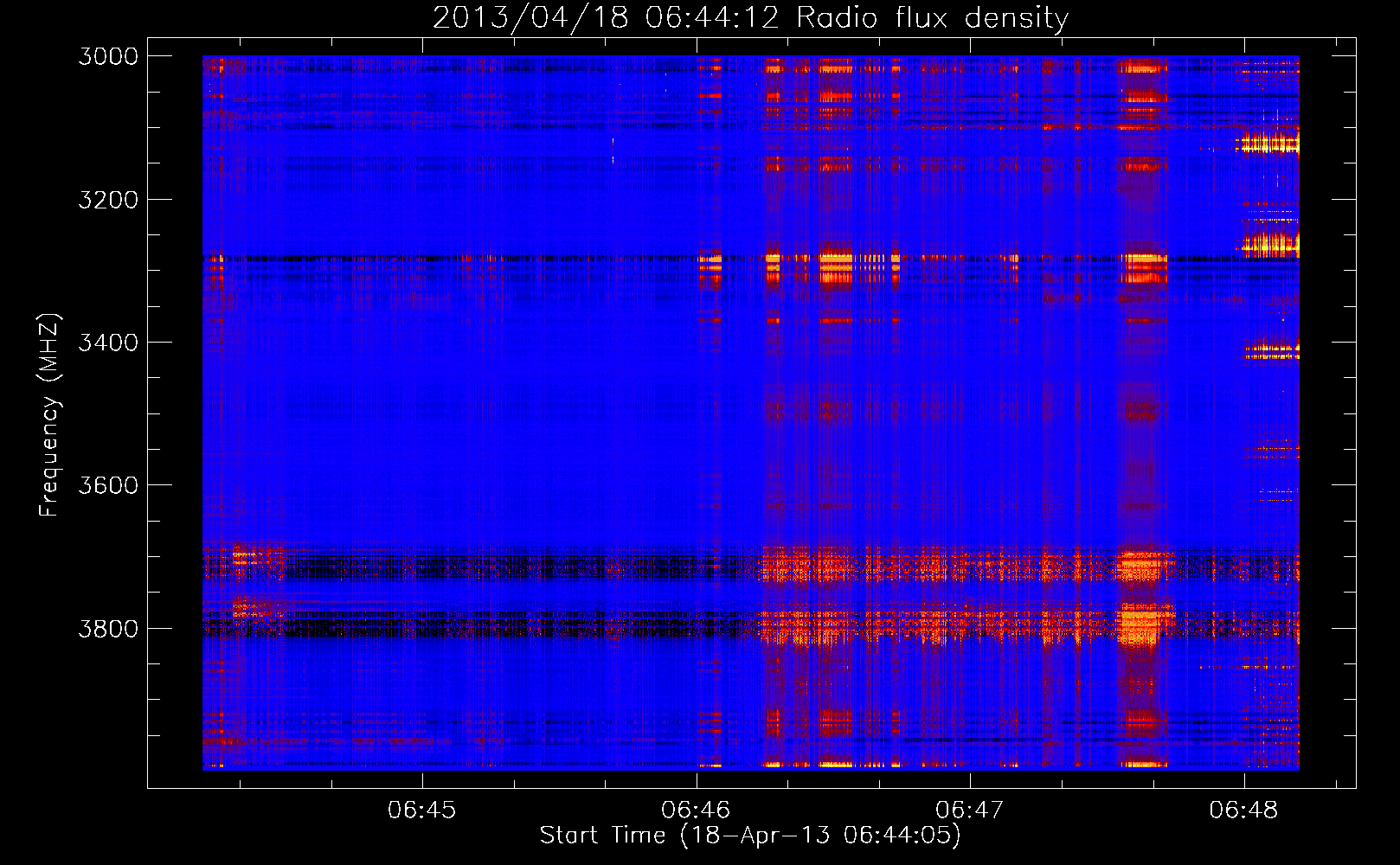The height and width of the screenshot is (865, 1400).
Task: Select the 3600 frequency axis label
Action: click(x=108, y=485)
